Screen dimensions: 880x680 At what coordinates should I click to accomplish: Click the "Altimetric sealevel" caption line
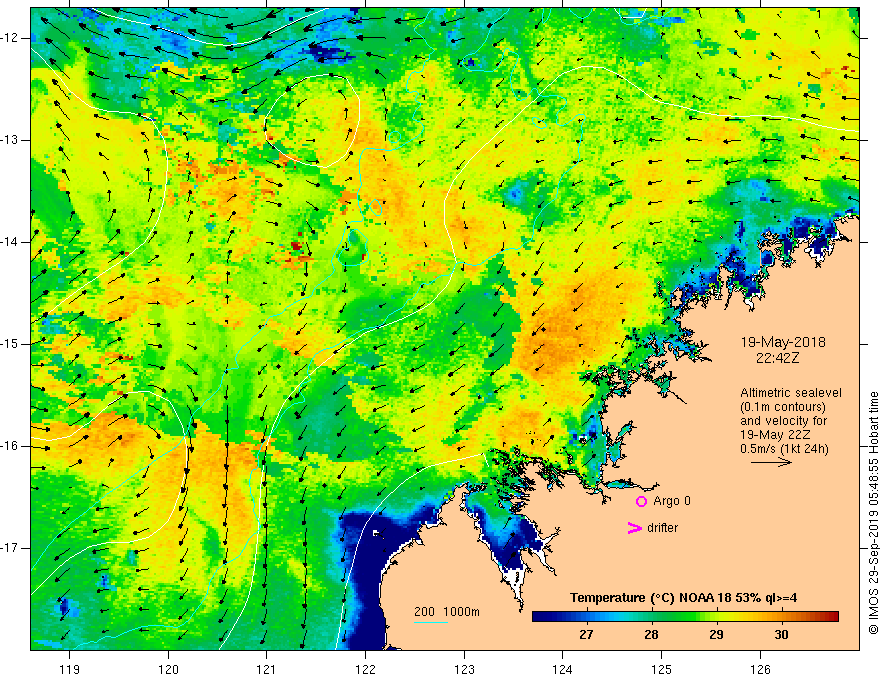coord(791,393)
